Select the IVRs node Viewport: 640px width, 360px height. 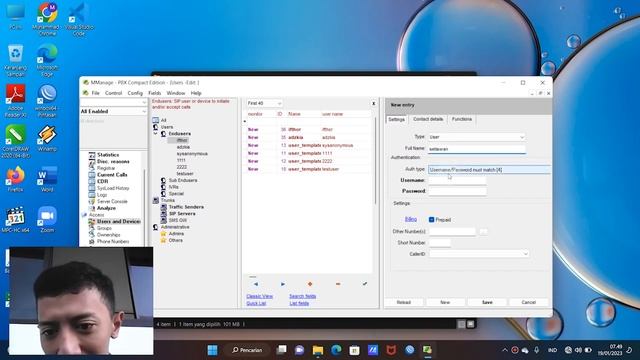[x=173, y=187]
